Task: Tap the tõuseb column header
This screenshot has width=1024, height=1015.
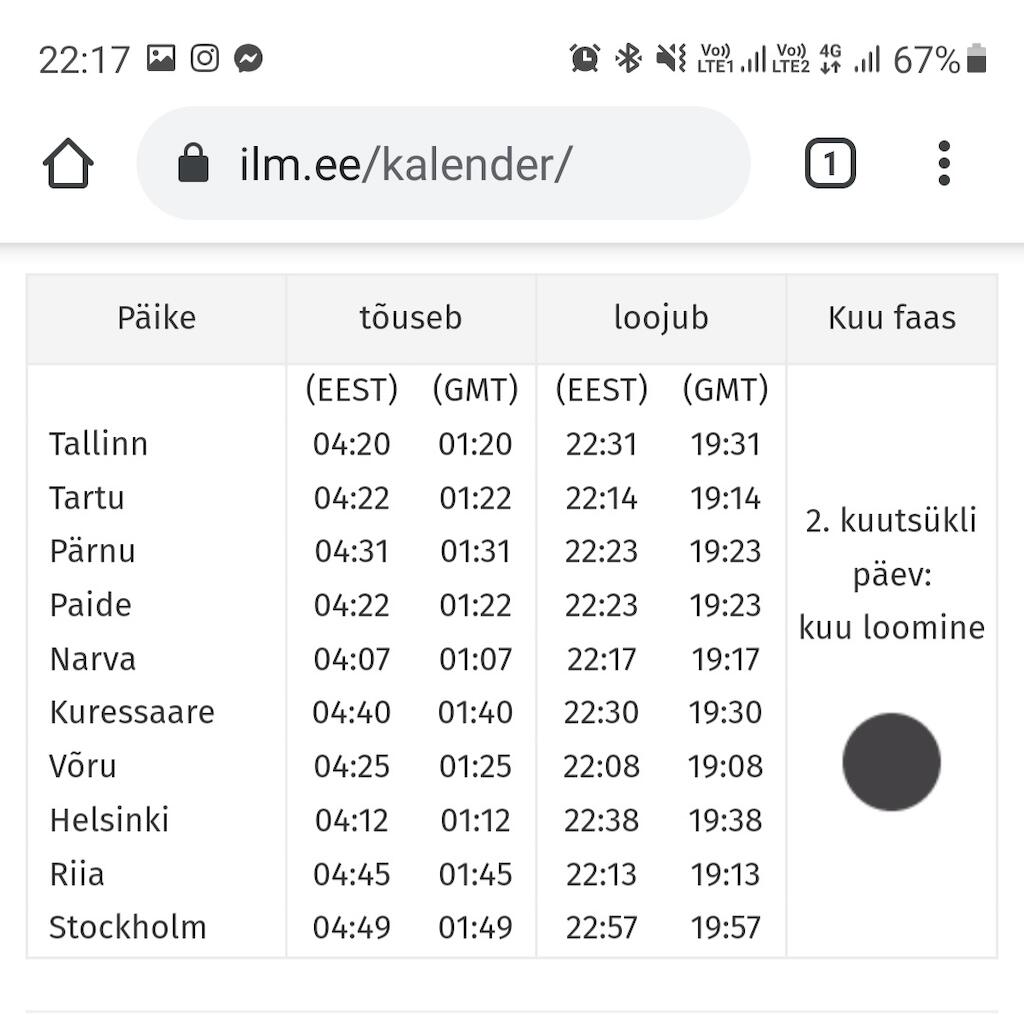Action: (x=411, y=319)
